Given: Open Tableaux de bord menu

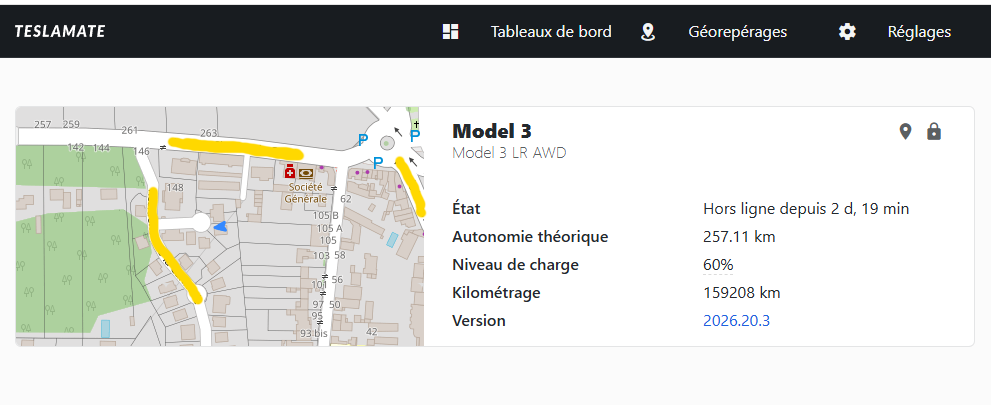Looking at the screenshot, I should [x=551, y=32].
